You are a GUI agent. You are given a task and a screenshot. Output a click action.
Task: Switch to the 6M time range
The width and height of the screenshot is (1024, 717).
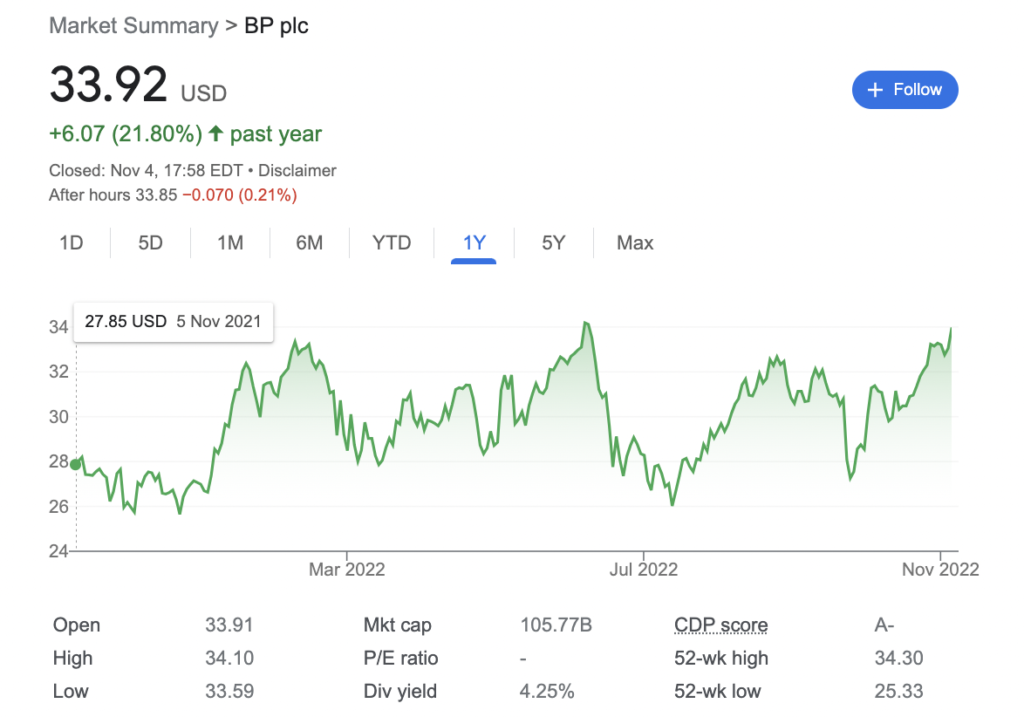click(x=310, y=243)
